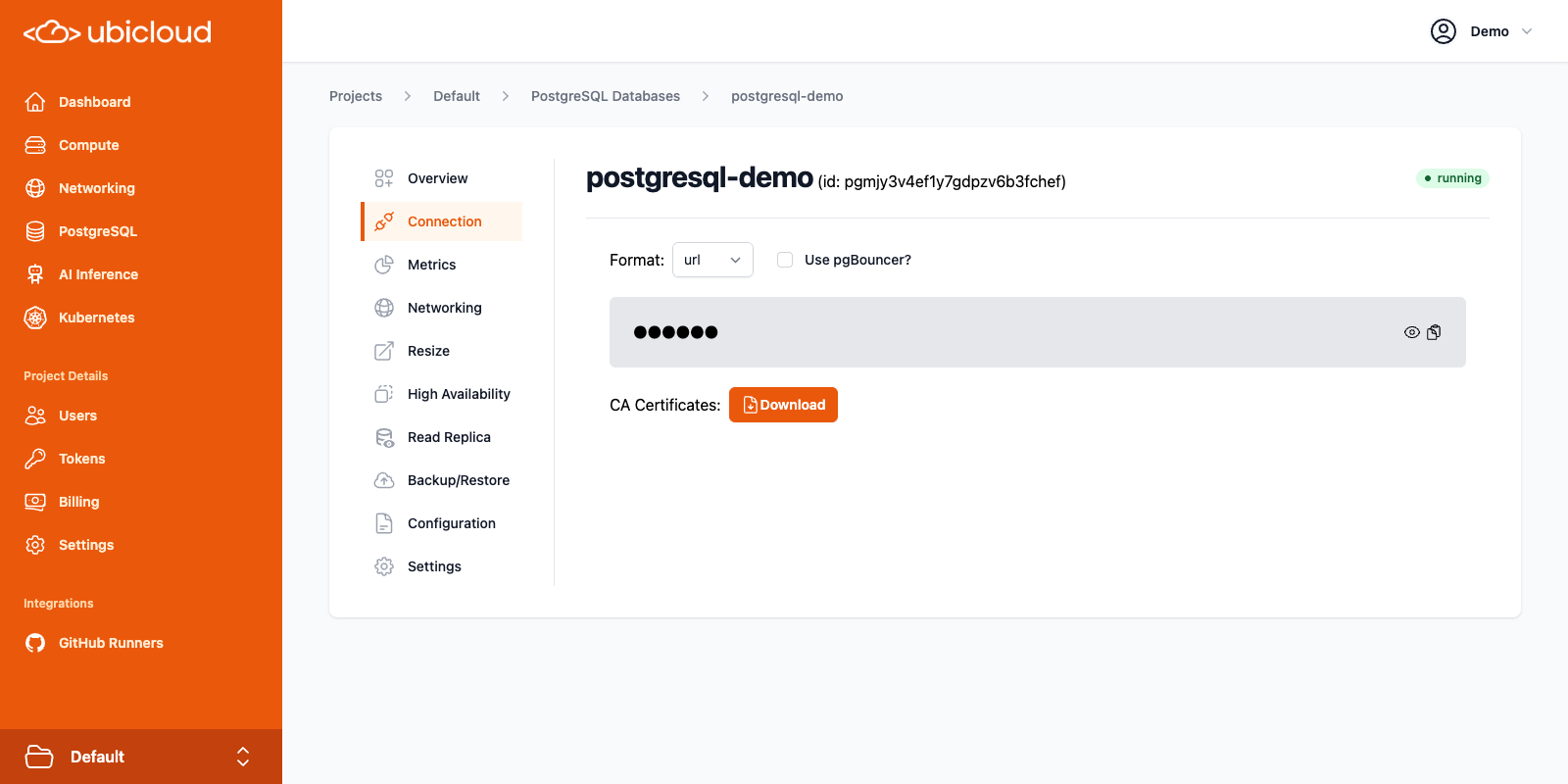Go to Projects breadcrumb link
This screenshot has height=784, width=1568.
(356, 96)
